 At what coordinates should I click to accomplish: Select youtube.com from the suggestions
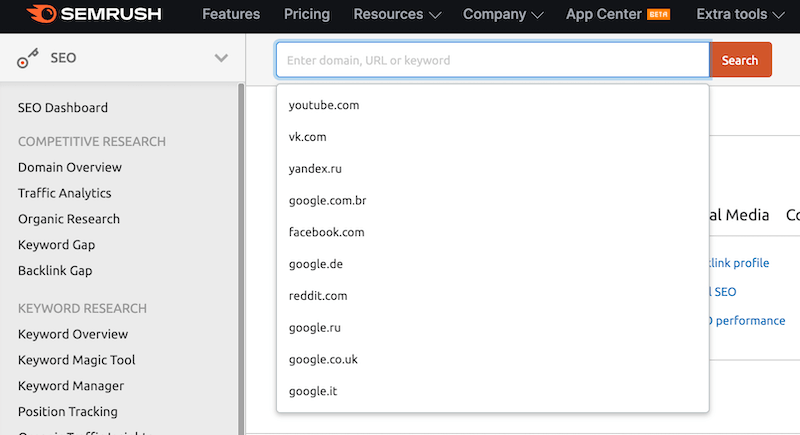click(492, 105)
